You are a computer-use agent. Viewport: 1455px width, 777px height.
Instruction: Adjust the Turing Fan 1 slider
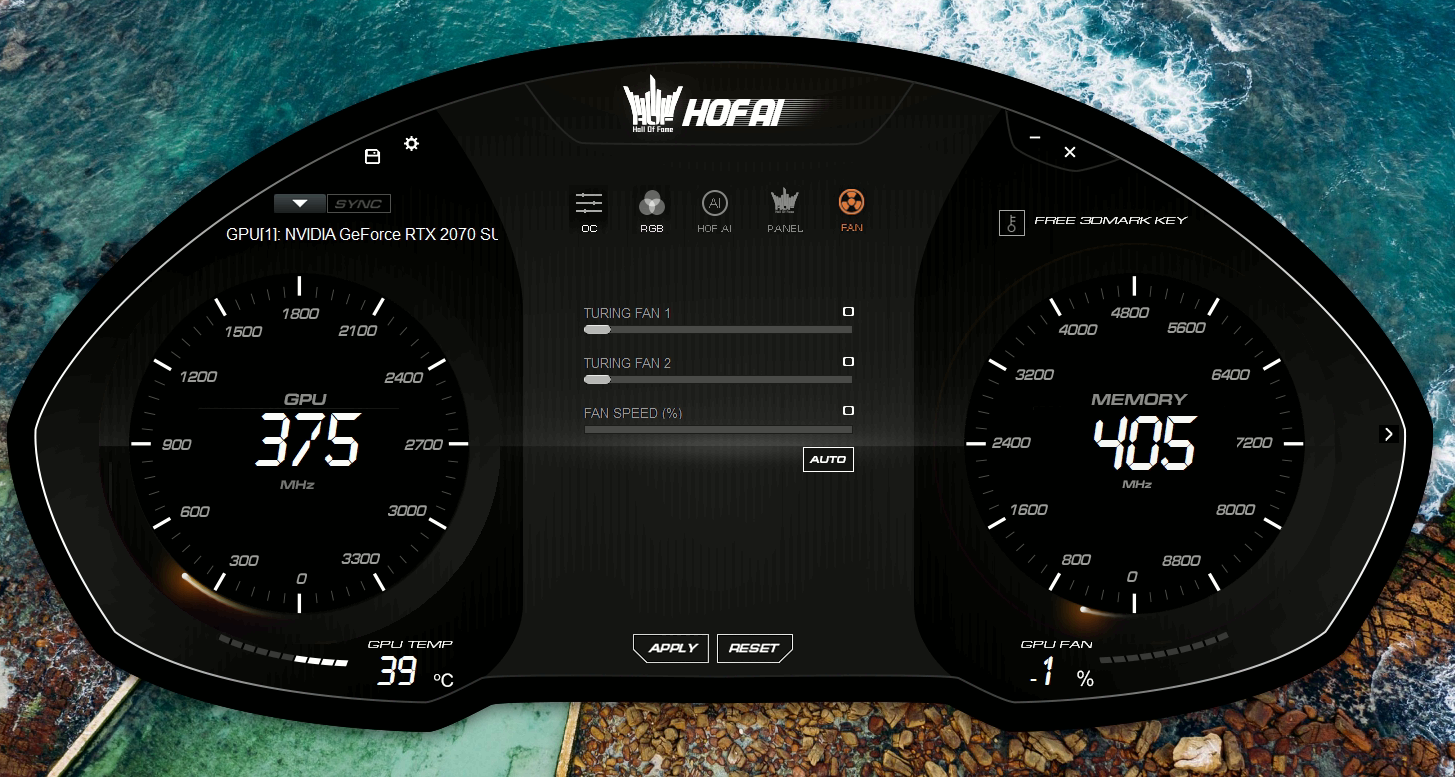click(718, 329)
